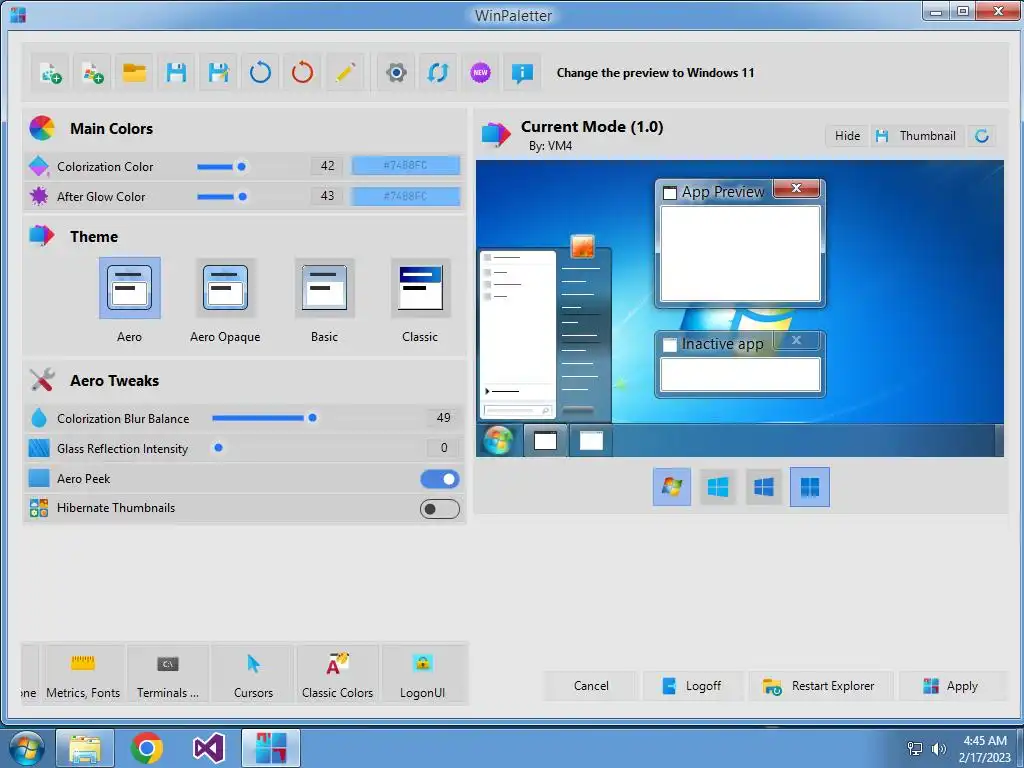Click the red circular reset arrow
This screenshot has height=768, width=1024.
[x=302, y=72]
